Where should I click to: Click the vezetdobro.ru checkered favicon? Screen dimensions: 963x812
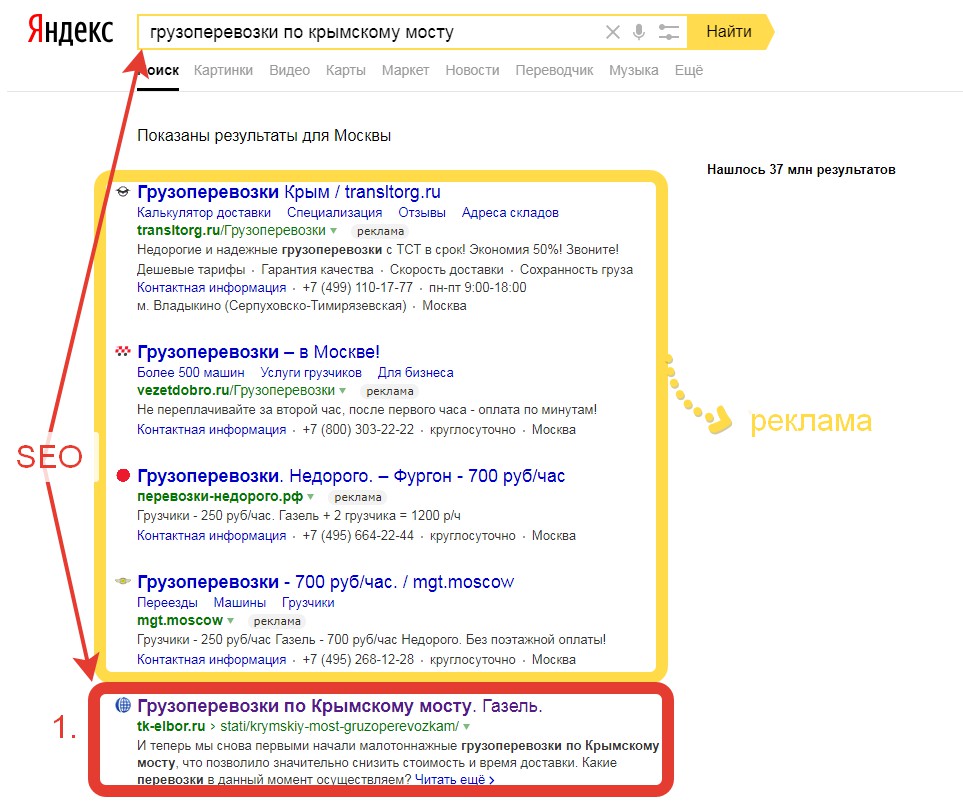123,351
